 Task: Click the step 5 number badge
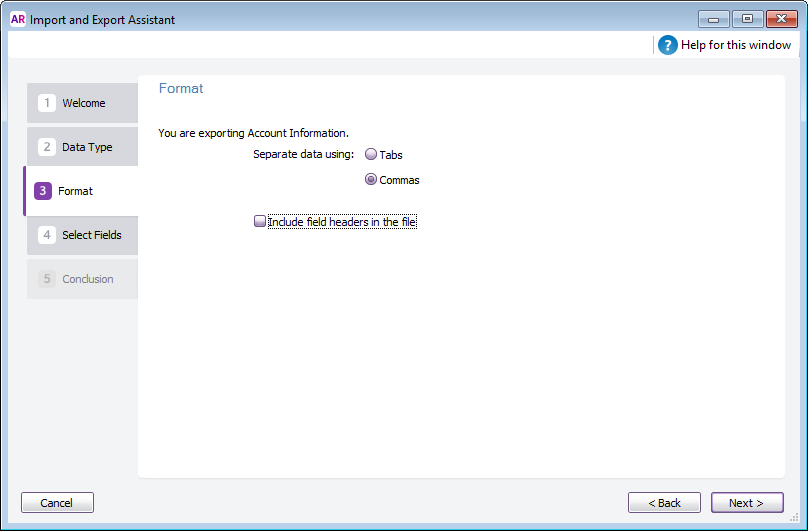46,279
